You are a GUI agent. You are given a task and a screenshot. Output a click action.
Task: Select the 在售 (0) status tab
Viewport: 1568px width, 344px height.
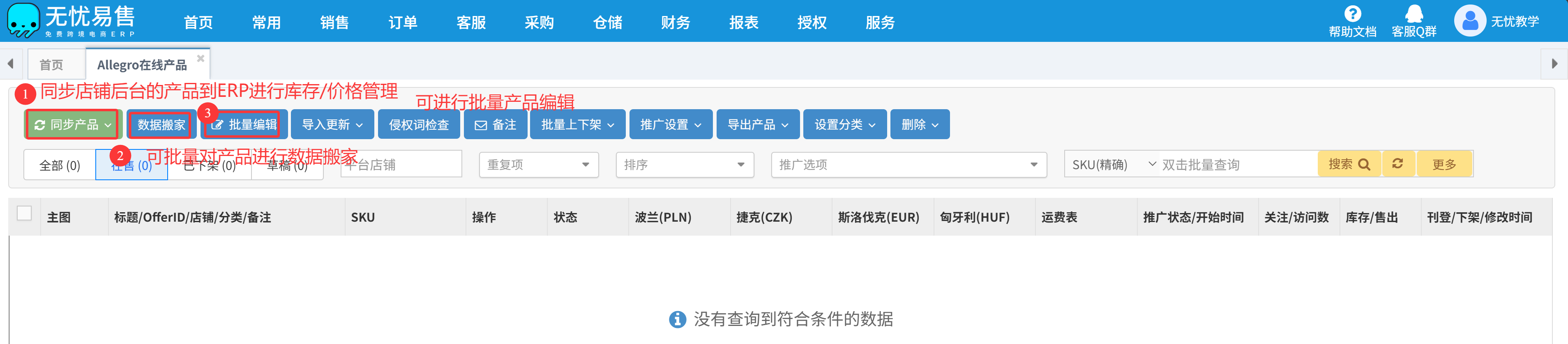pyautogui.click(x=131, y=165)
